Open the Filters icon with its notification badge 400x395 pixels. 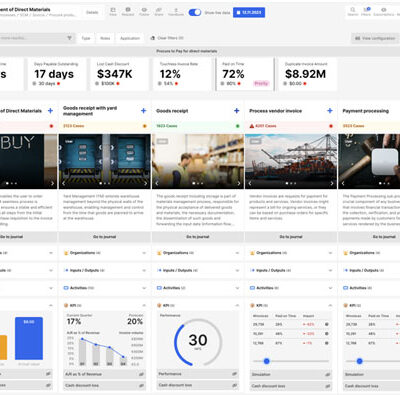click(x=366, y=11)
